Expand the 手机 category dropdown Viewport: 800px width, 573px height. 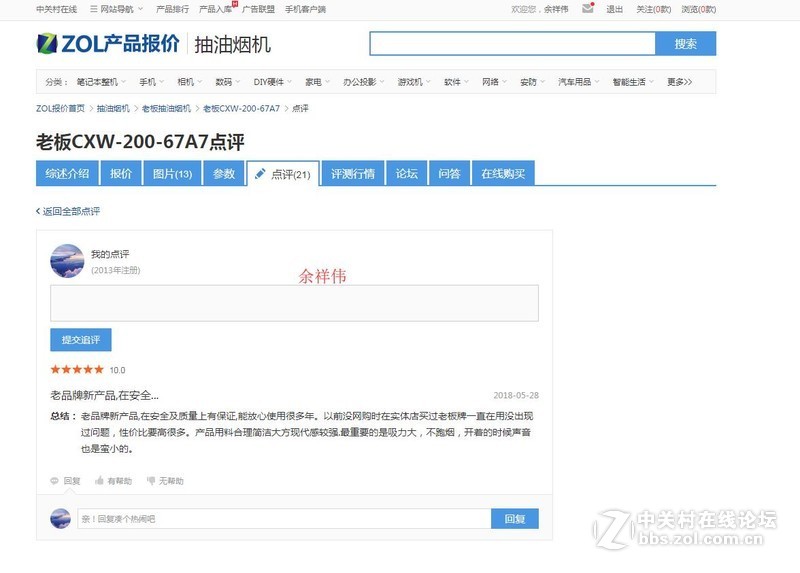tap(152, 82)
